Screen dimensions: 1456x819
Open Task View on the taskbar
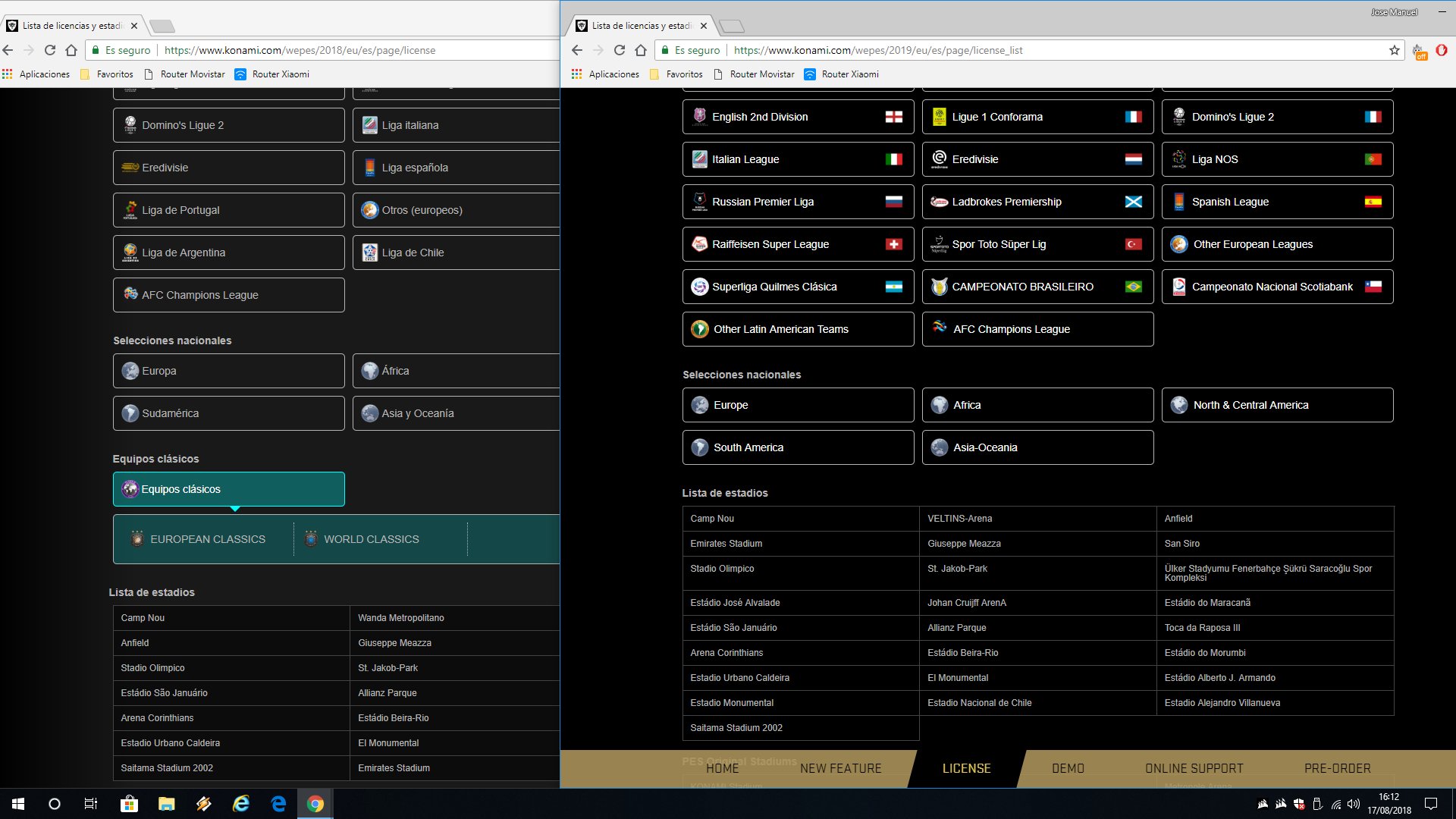(x=91, y=804)
